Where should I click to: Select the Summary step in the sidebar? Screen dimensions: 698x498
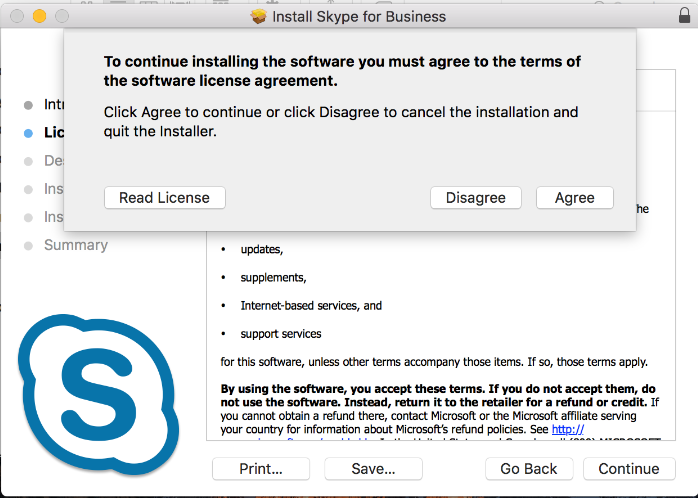click(x=76, y=245)
